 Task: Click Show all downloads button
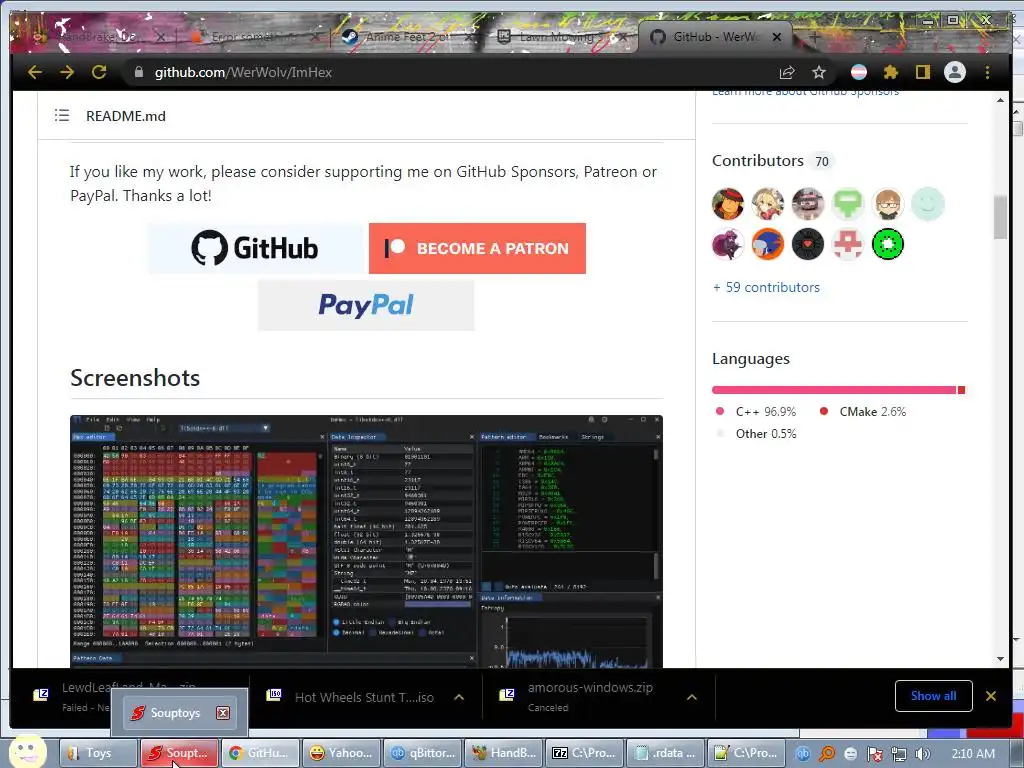(933, 696)
